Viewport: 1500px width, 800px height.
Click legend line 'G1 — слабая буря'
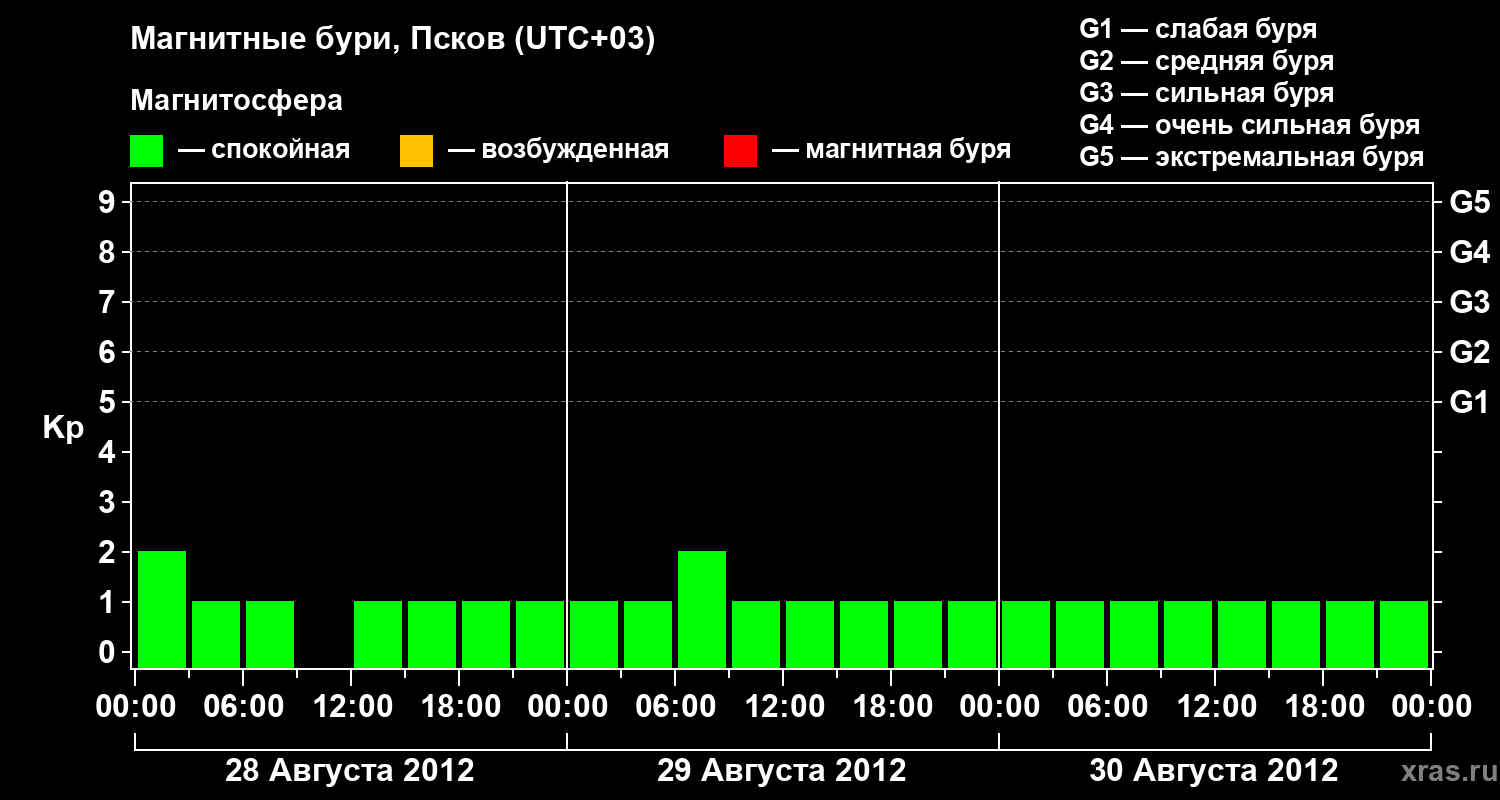point(1198,29)
